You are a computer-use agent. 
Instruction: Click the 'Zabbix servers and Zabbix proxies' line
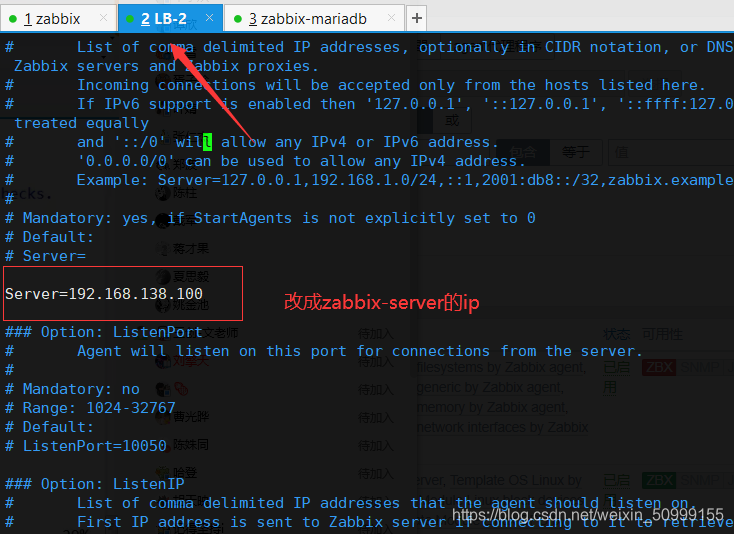click(167, 66)
